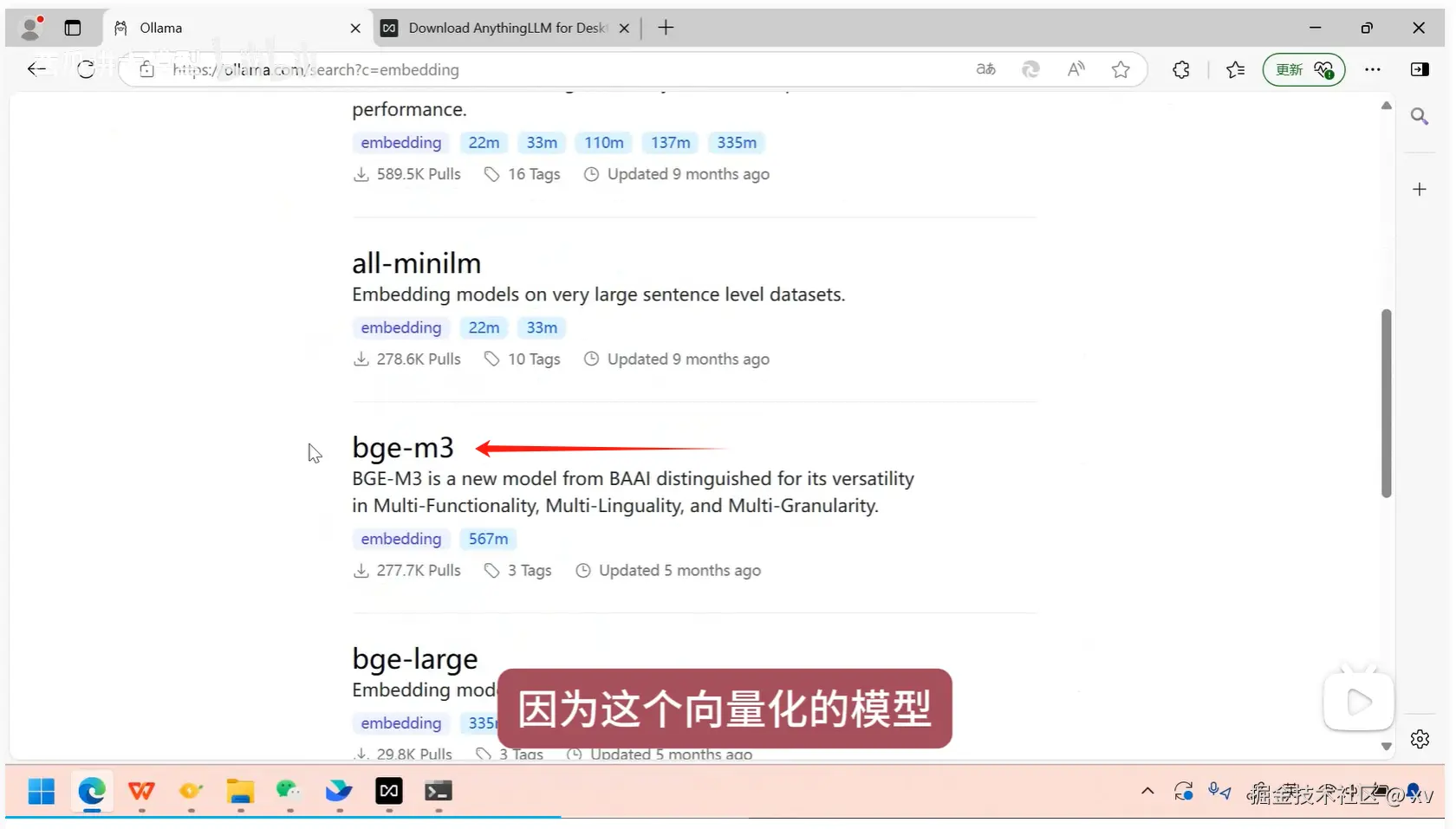Click the sync tray icon
The image size is (1456, 829).
(x=1183, y=791)
